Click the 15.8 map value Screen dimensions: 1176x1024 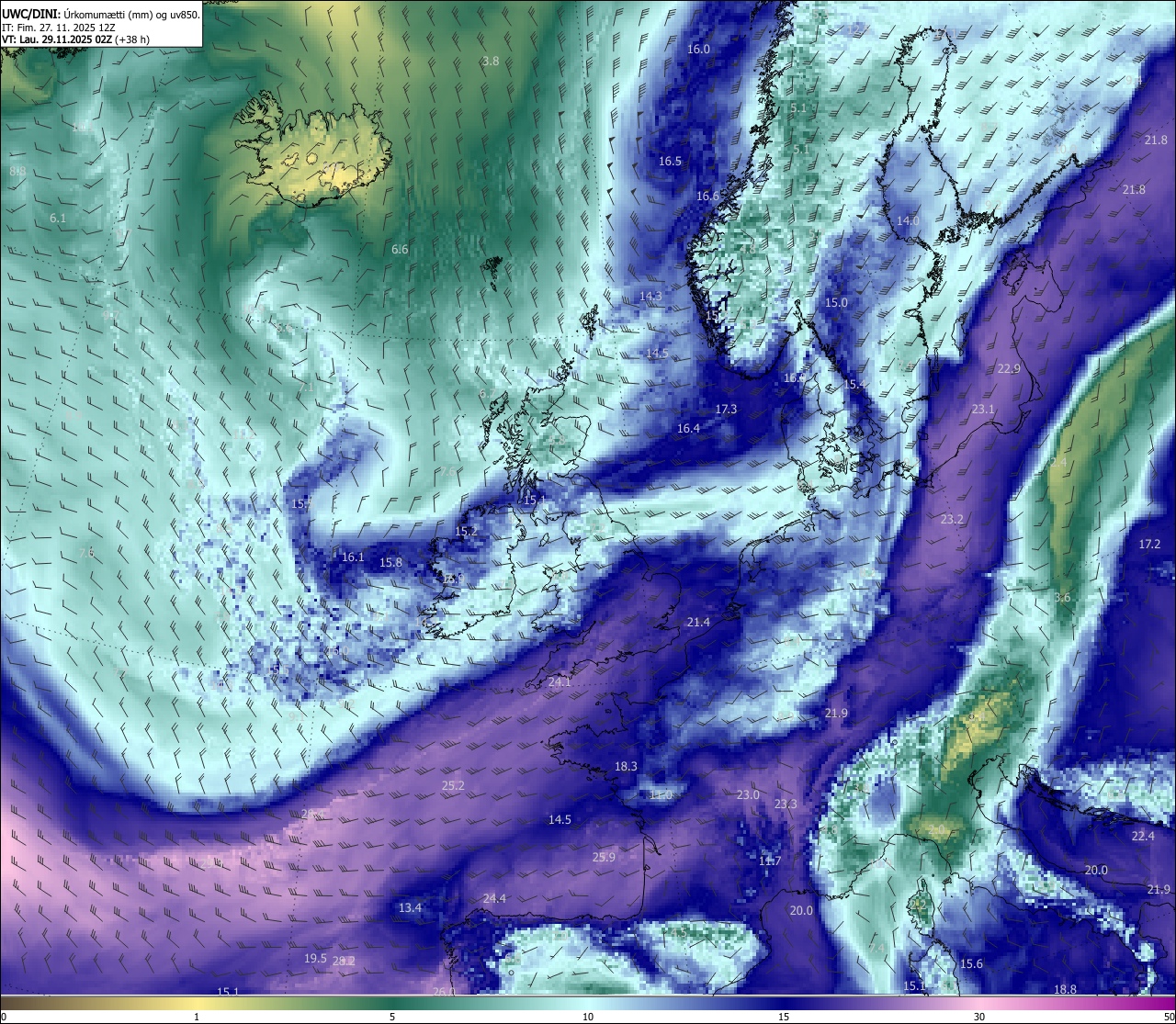click(391, 562)
